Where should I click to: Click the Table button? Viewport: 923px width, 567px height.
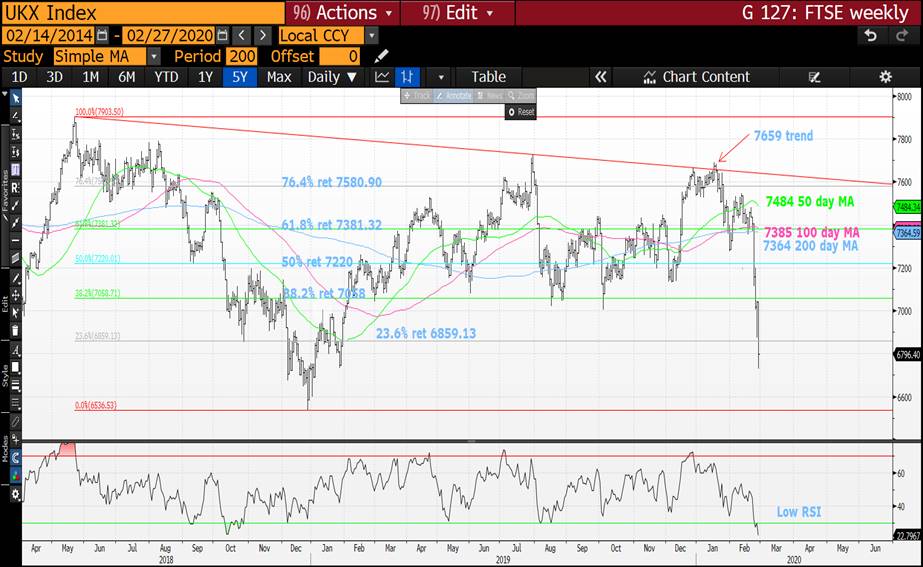pos(488,77)
